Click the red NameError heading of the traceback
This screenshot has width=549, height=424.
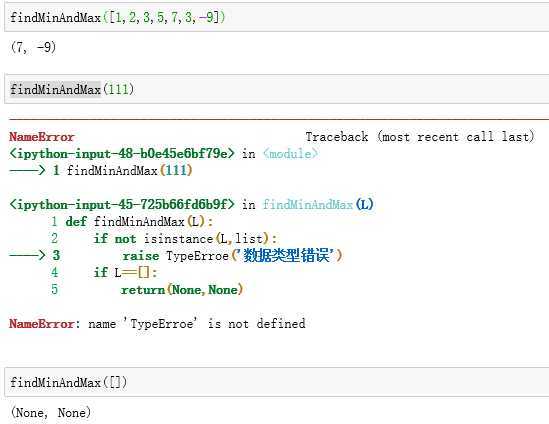(42, 137)
